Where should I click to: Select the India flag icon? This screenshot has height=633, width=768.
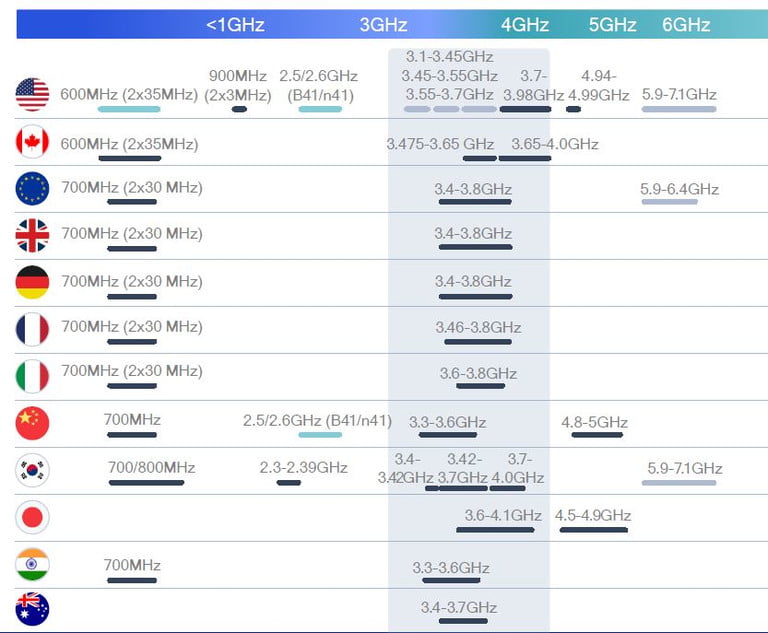[32, 564]
